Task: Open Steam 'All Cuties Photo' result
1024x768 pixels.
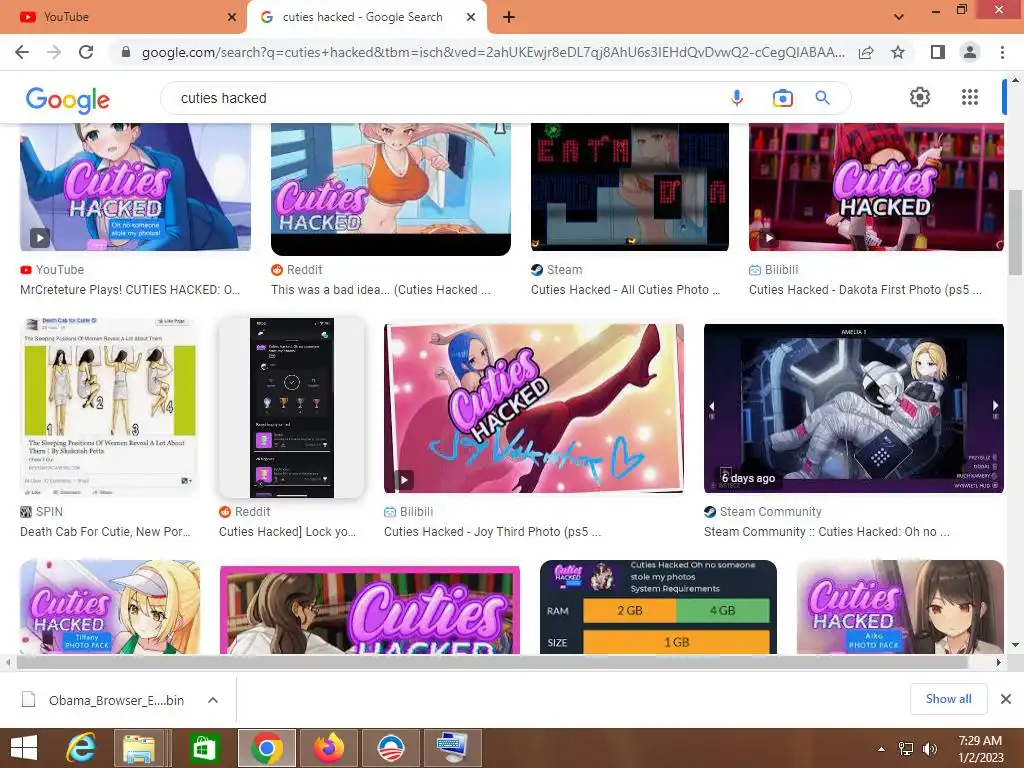Action: (x=626, y=289)
